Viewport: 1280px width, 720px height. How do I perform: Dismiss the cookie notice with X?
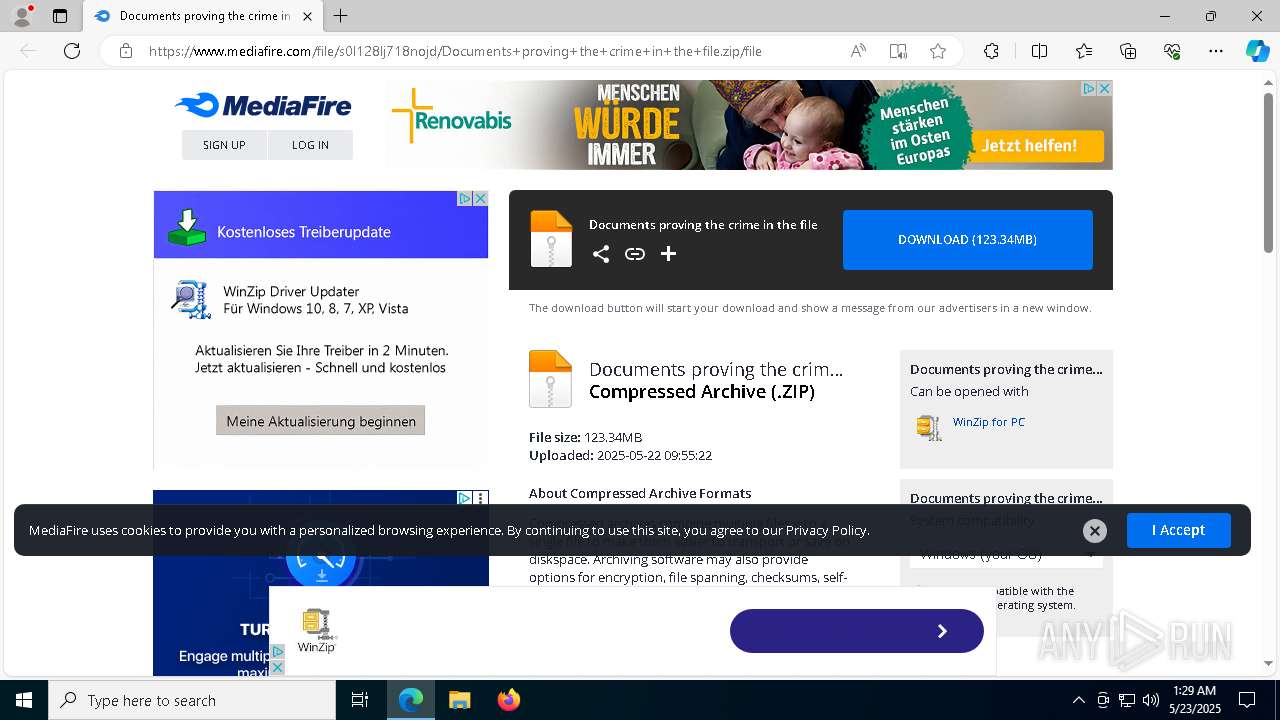[1095, 531]
